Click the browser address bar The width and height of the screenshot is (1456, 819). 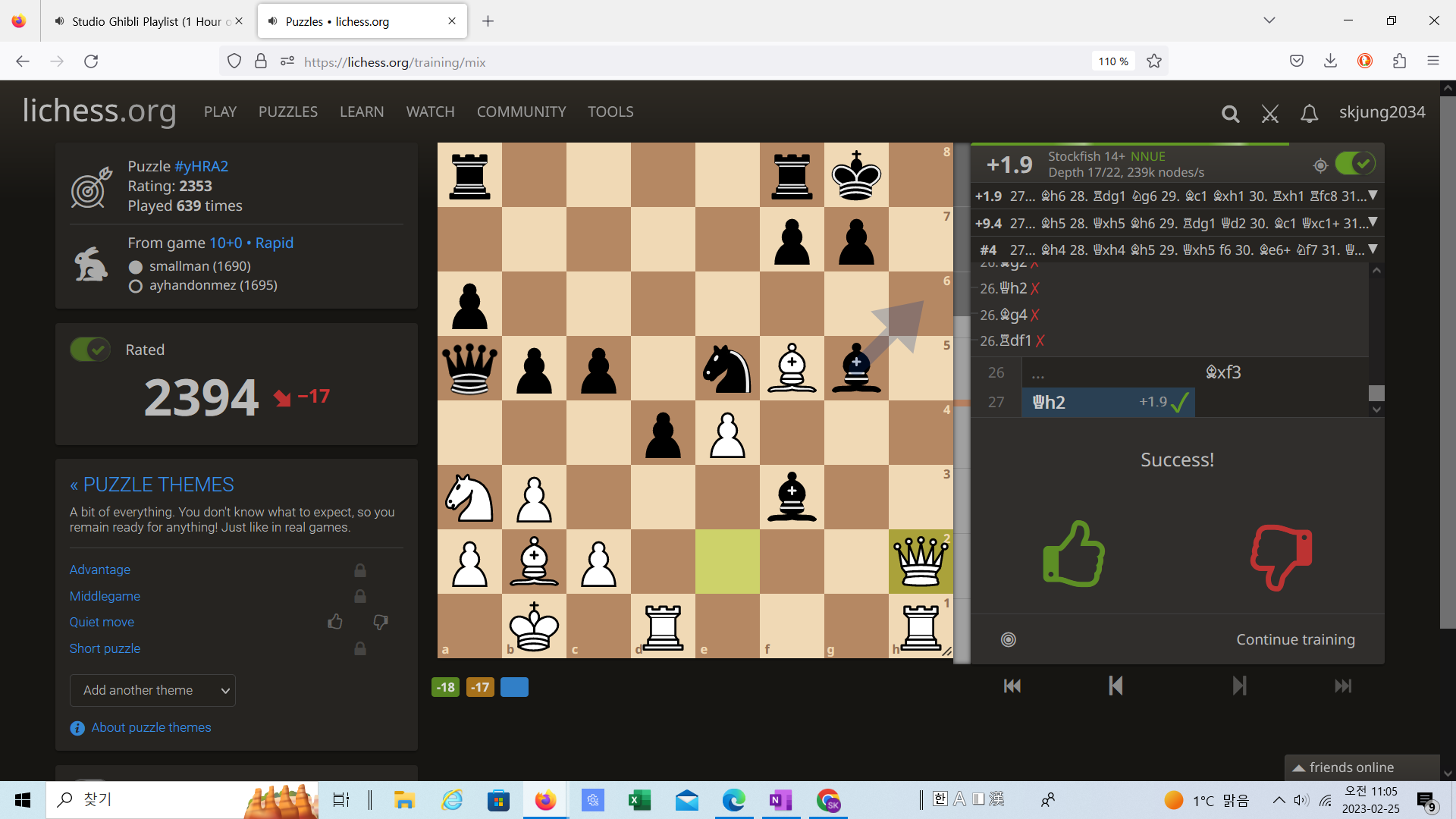click(x=694, y=61)
